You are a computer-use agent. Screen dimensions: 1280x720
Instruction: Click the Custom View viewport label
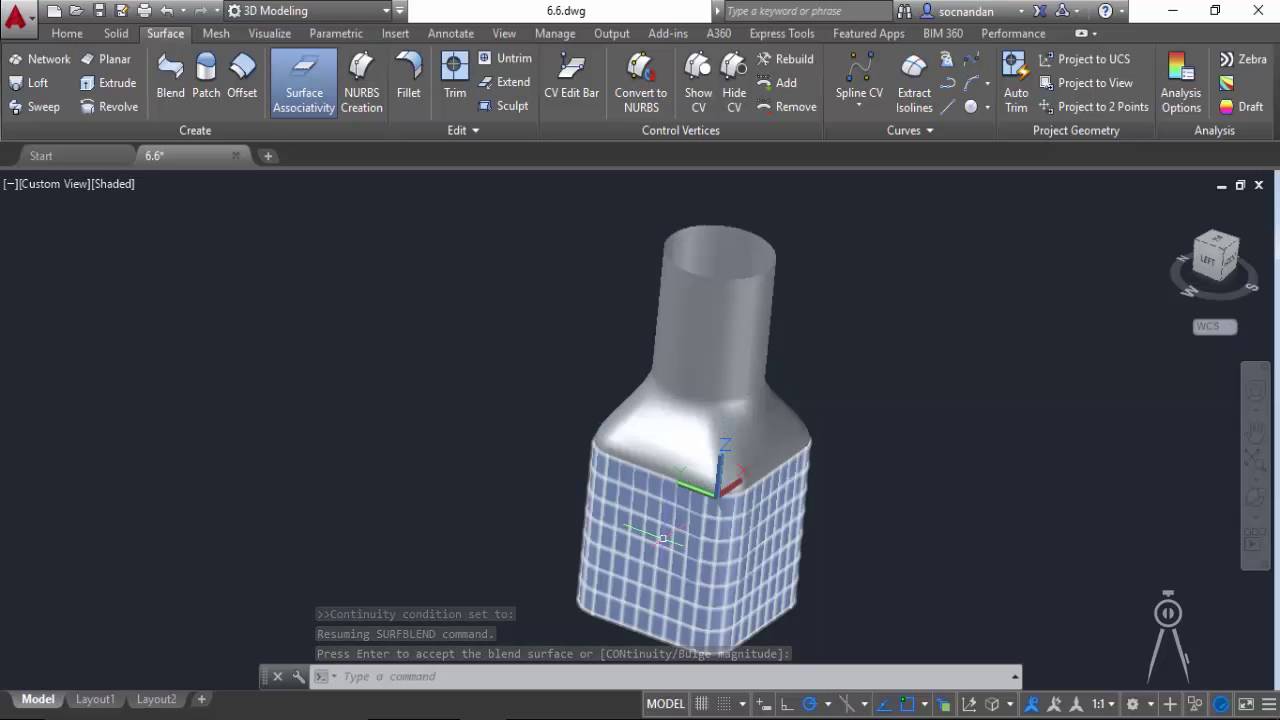(x=54, y=184)
